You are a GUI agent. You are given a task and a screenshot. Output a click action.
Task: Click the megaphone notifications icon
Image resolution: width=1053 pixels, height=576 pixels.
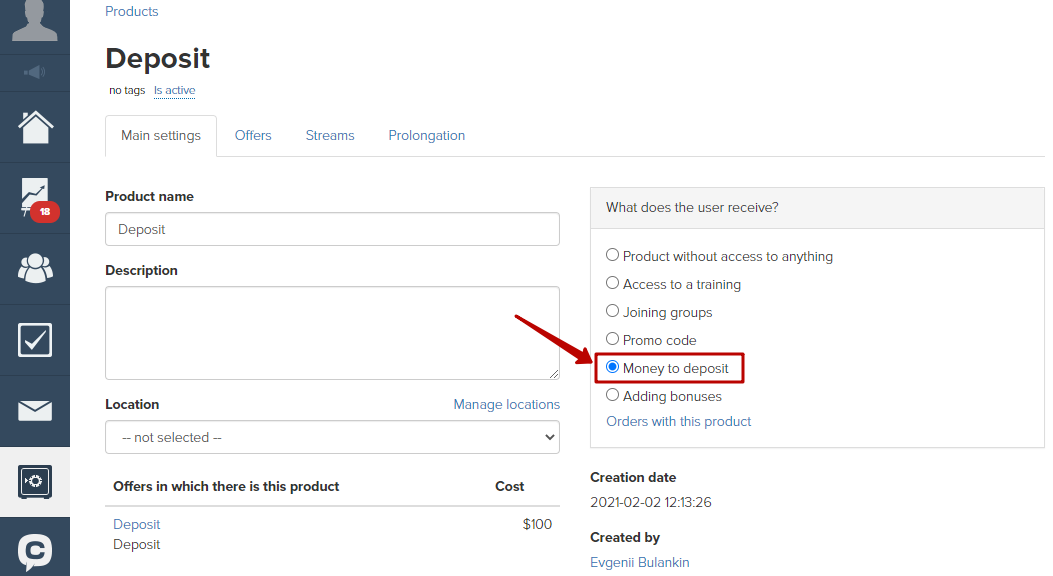(x=35, y=72)
